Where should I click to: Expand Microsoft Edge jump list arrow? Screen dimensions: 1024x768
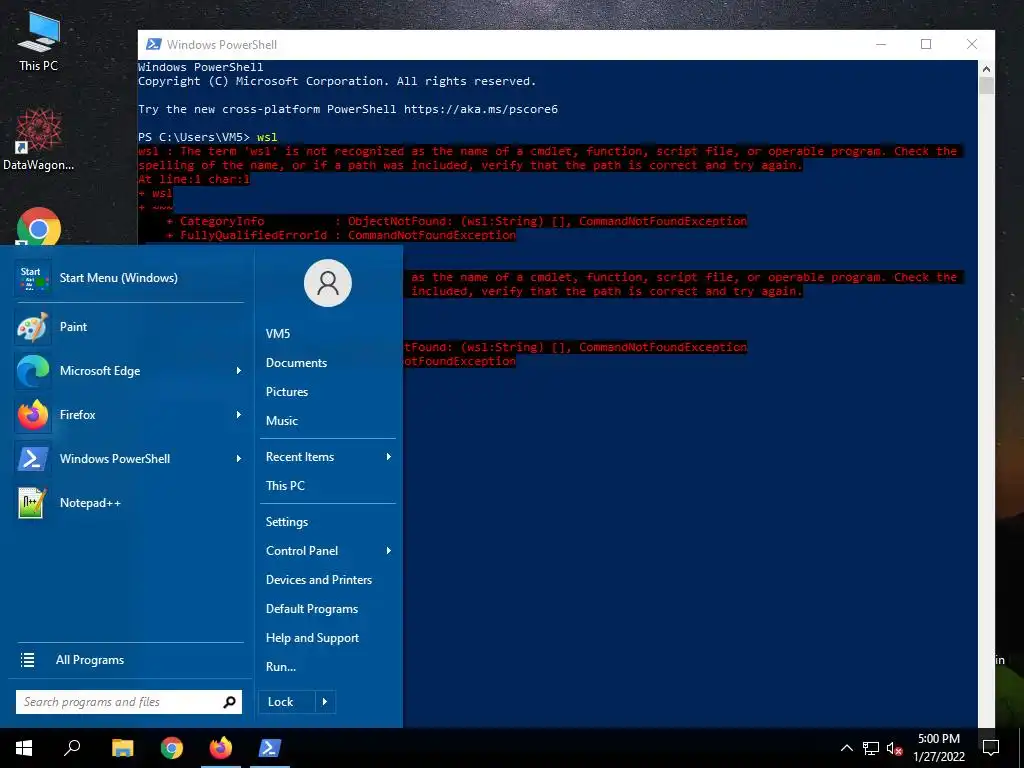(239, 371)
